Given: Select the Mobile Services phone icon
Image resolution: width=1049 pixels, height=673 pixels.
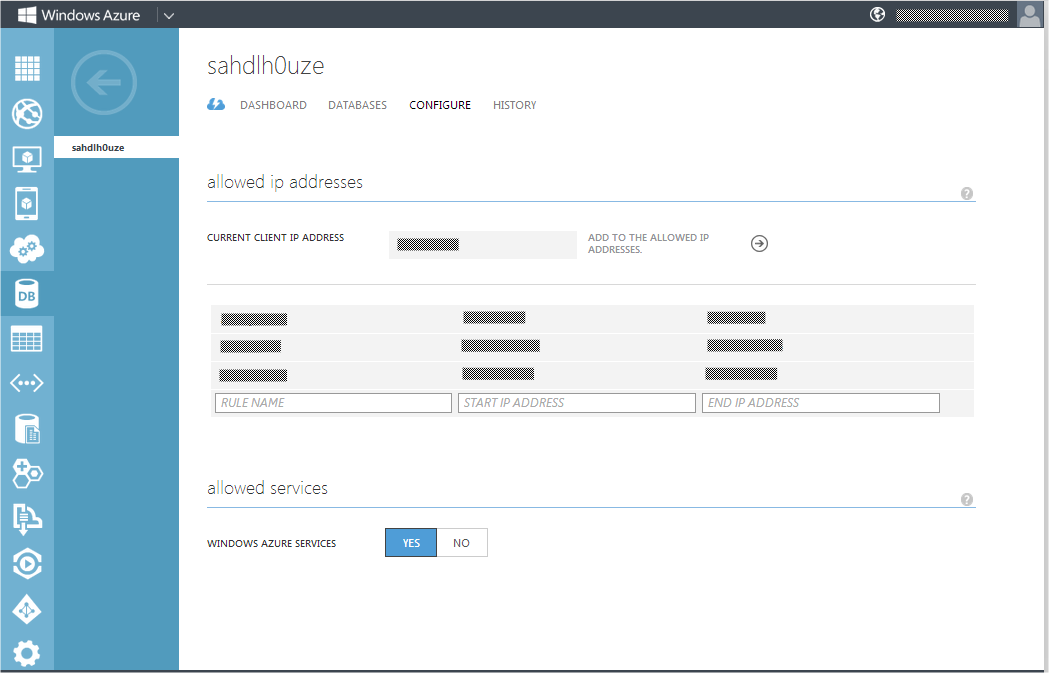Looking at the screenshot, I should 27,203.
